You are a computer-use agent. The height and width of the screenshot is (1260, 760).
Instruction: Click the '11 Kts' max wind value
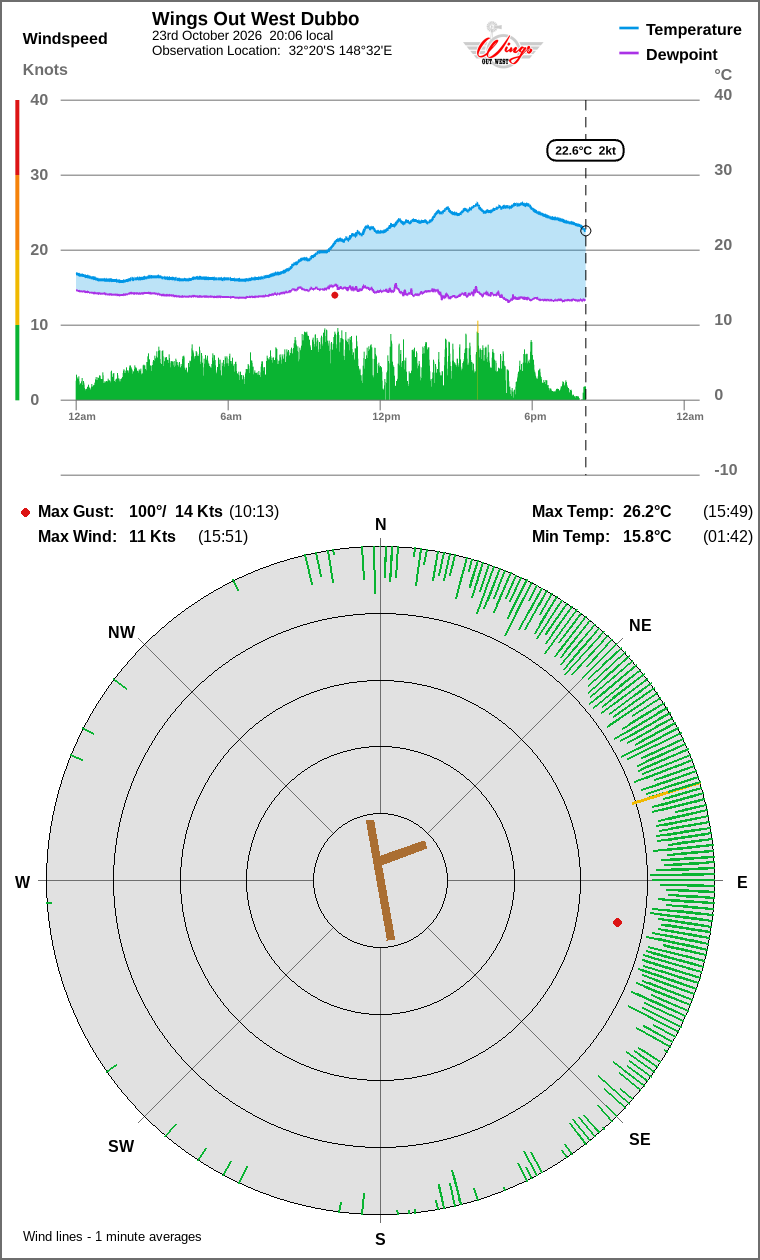(x=152, y=537)
